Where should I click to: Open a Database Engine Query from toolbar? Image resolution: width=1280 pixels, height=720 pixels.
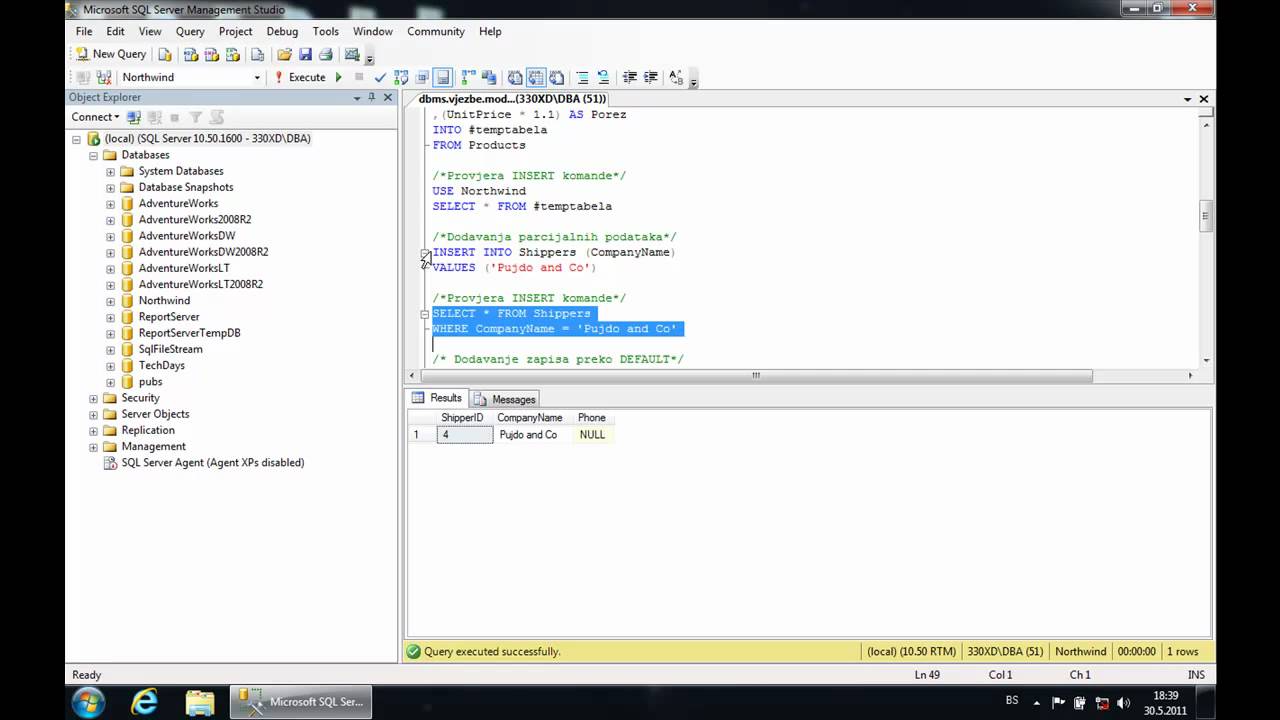point(165,54)
